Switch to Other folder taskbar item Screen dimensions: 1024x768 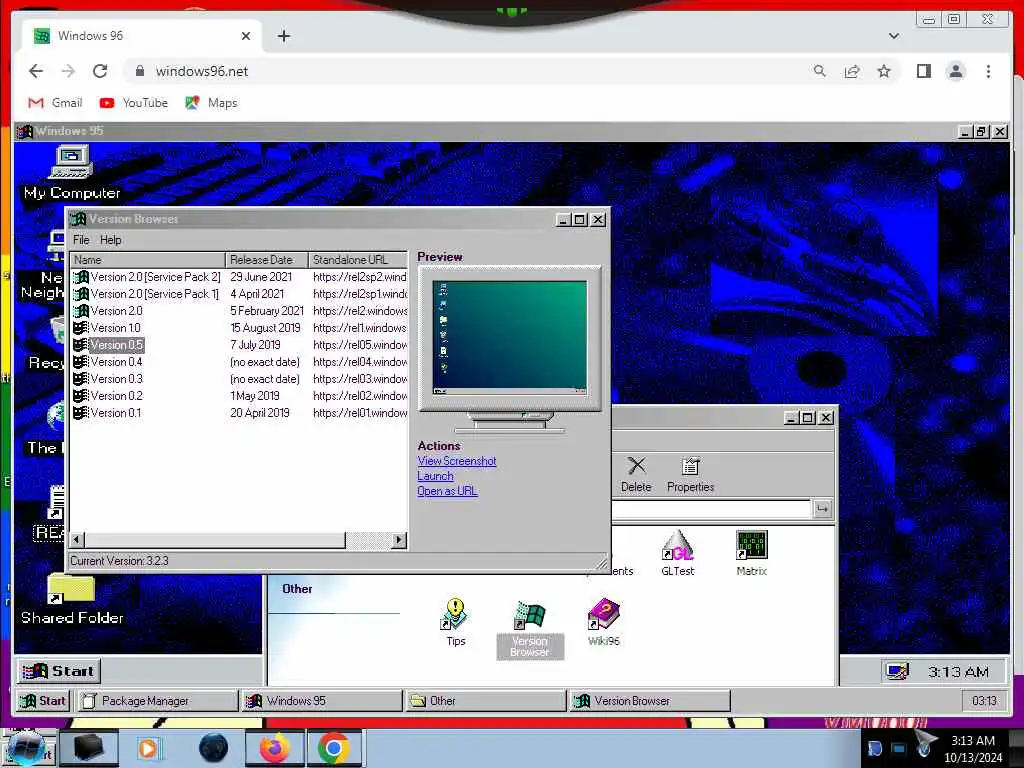point(486,701)
